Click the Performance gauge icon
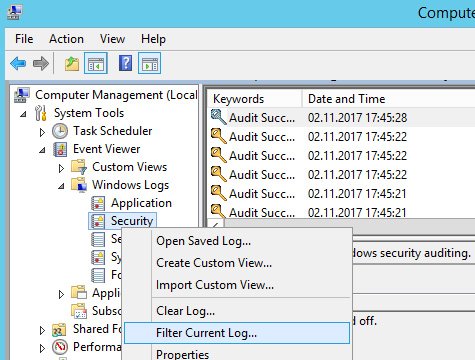 60,347
